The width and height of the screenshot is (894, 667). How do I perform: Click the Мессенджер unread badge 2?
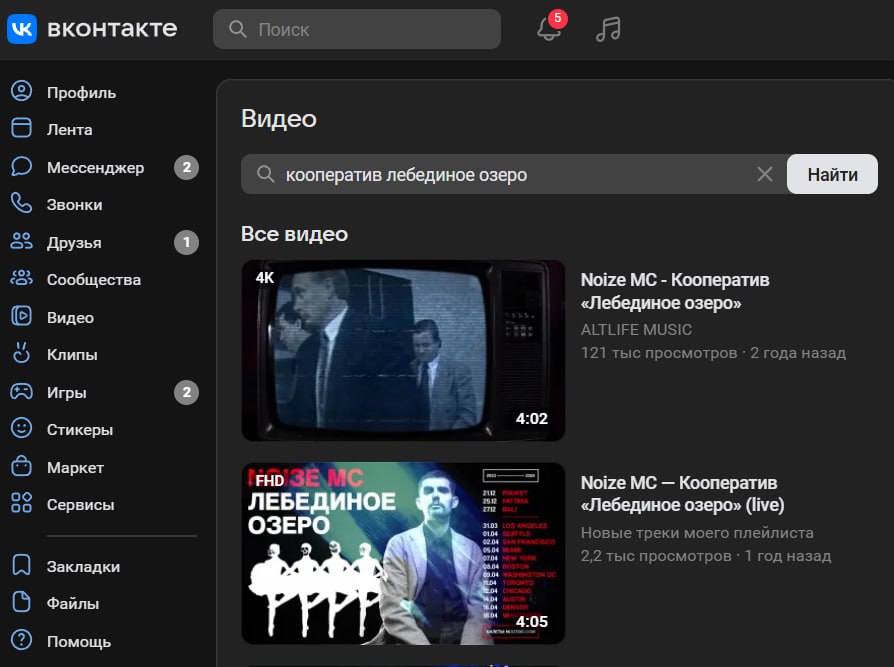(x=186, y=167)
